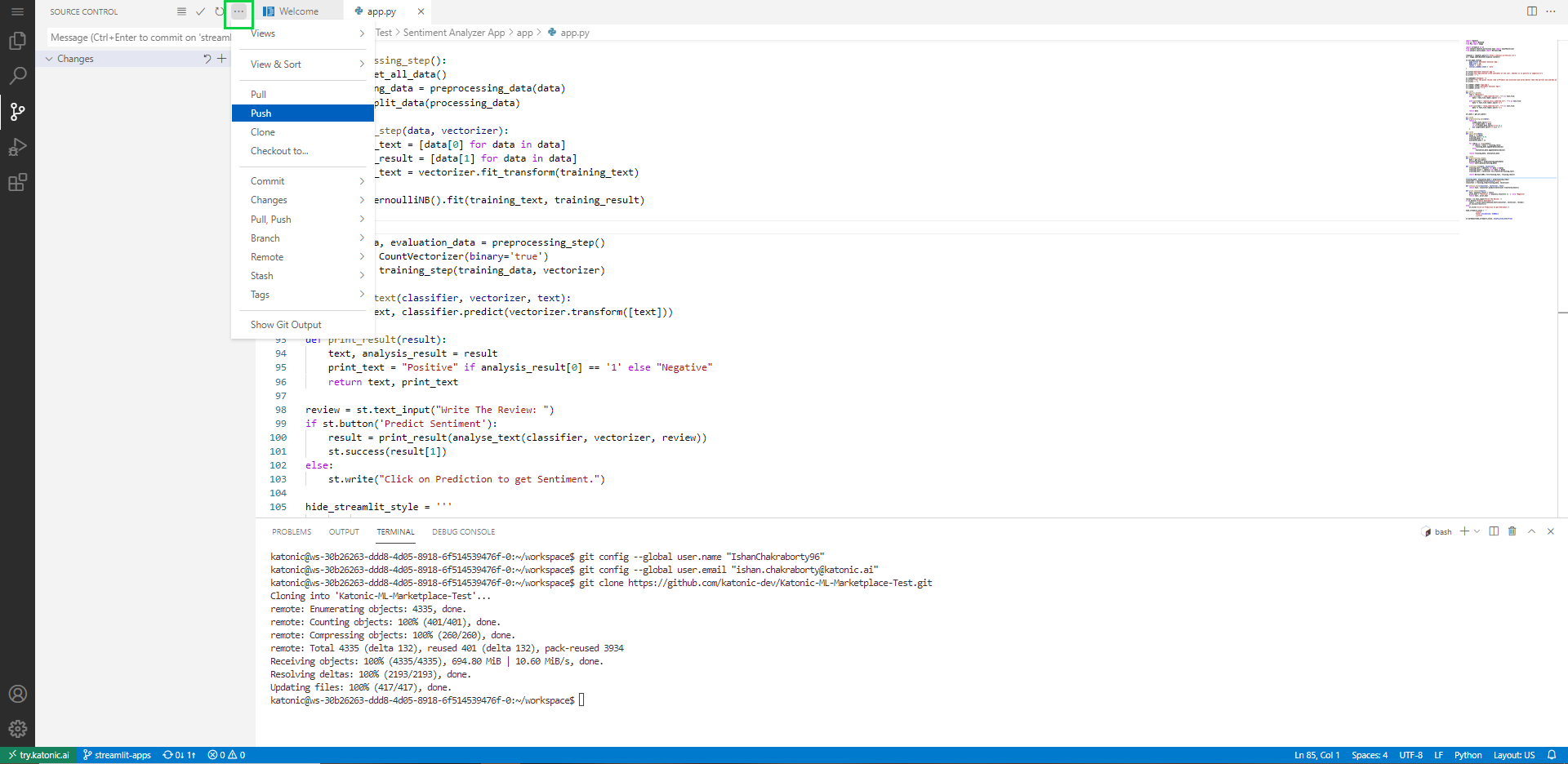
Task: Click Python language mode in status bar
Action: [x=1468, y=755]
